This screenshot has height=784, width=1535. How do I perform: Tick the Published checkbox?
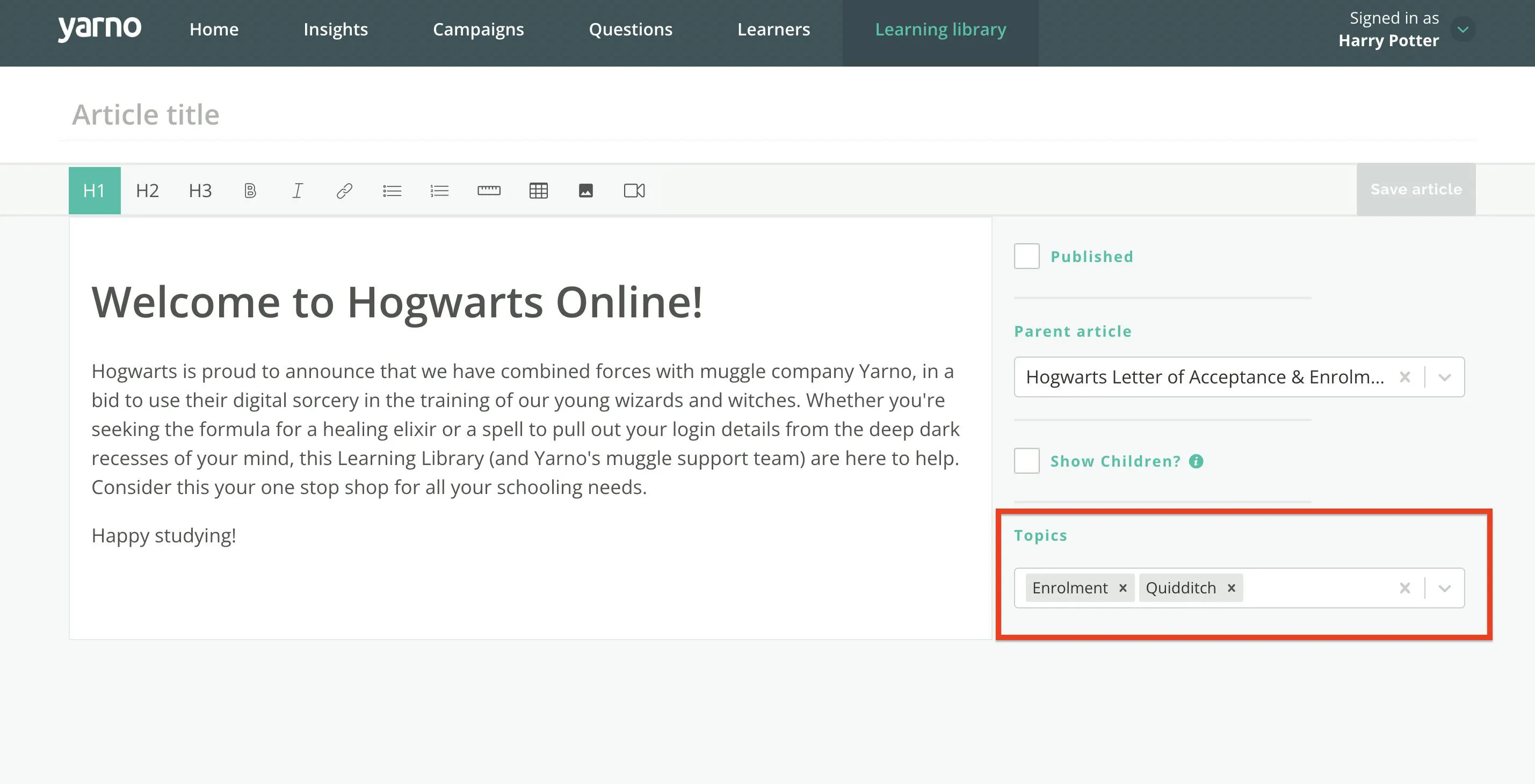click(1027, 256)
